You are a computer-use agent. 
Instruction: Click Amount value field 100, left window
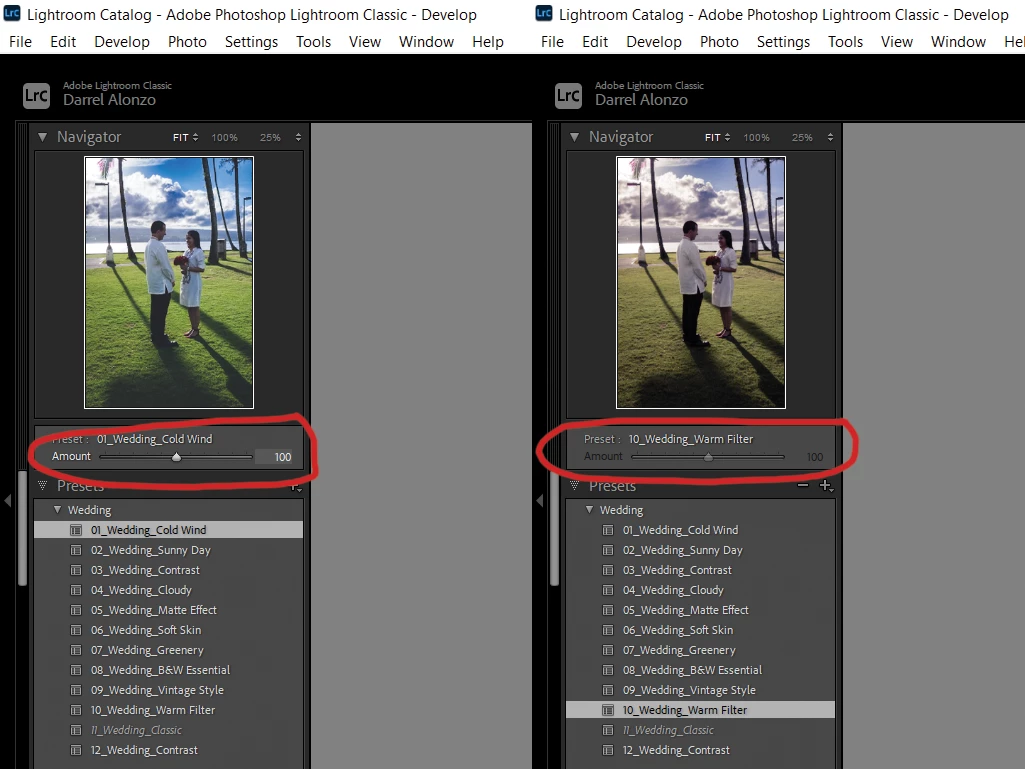point(275,457)
